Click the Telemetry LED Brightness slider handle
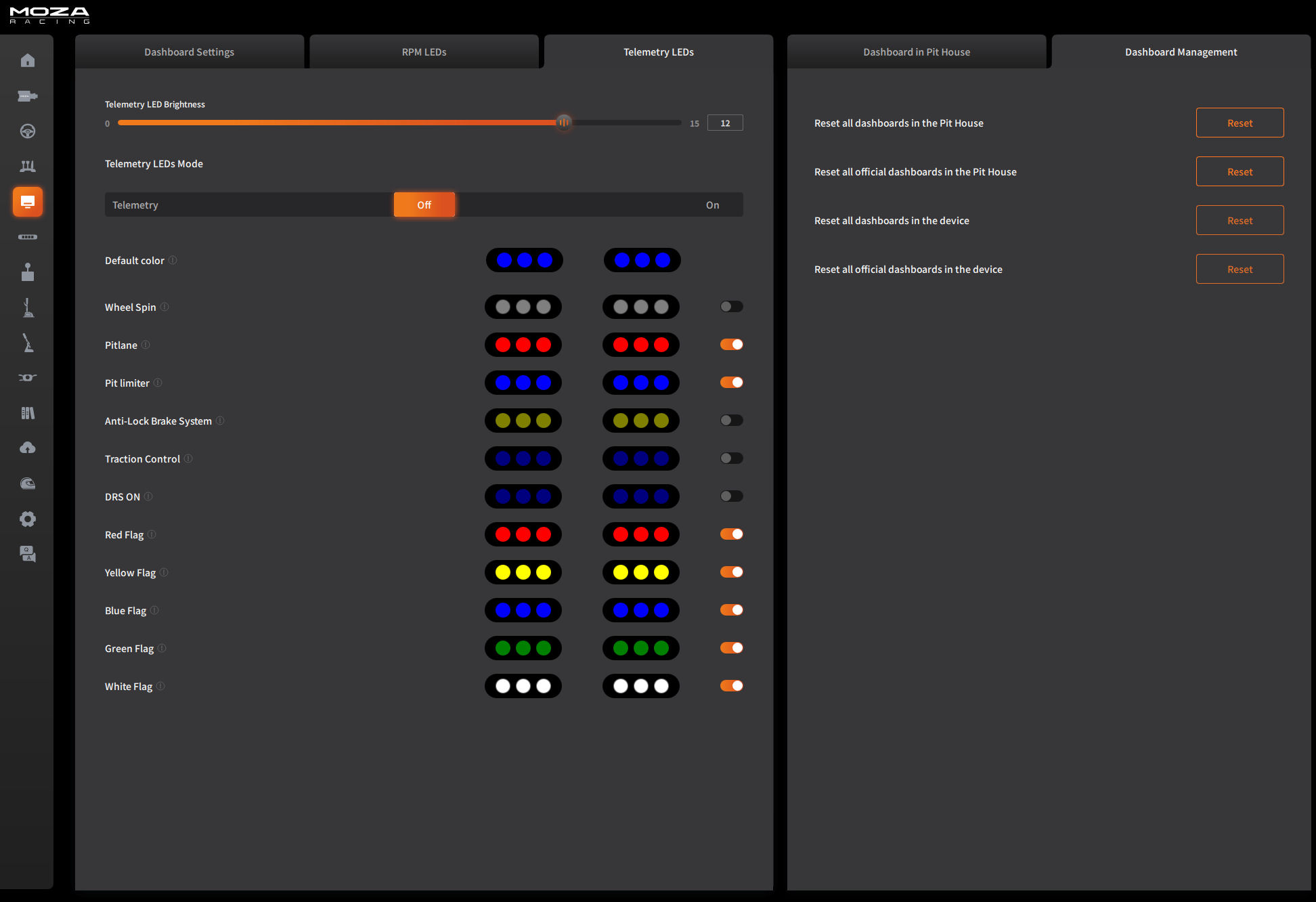This screenshot has width=1316, height=902. pos(563,123)
